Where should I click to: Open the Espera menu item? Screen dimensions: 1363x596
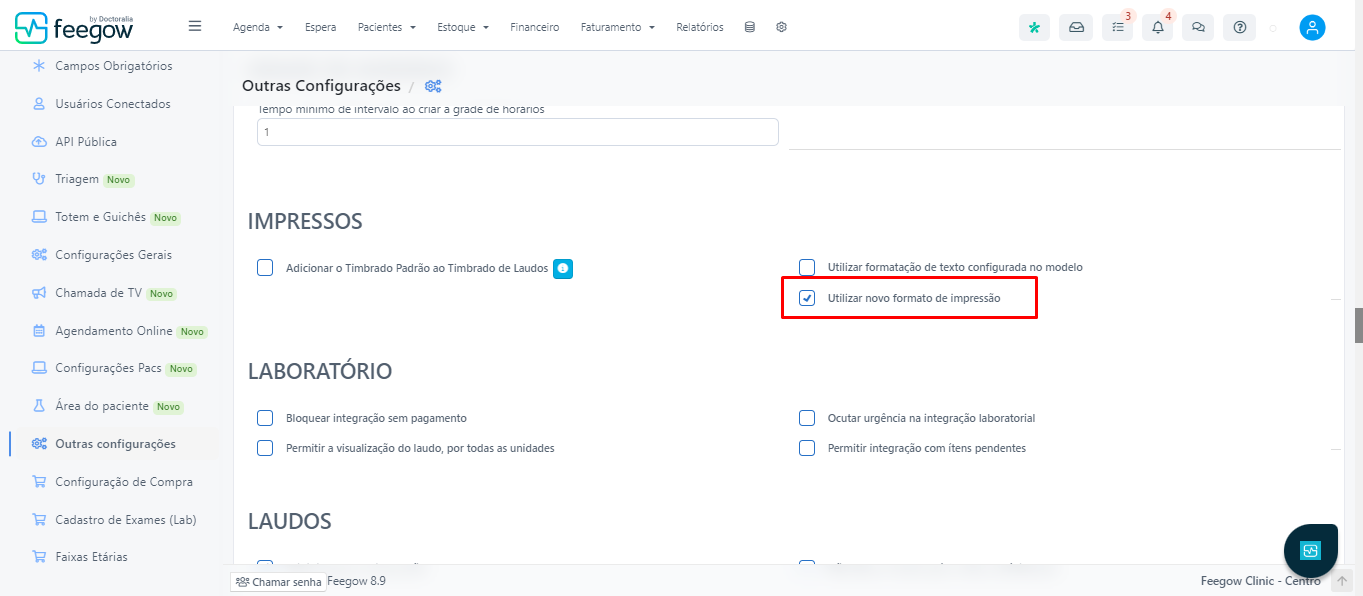pyautogui.click(x=321, y=27)
